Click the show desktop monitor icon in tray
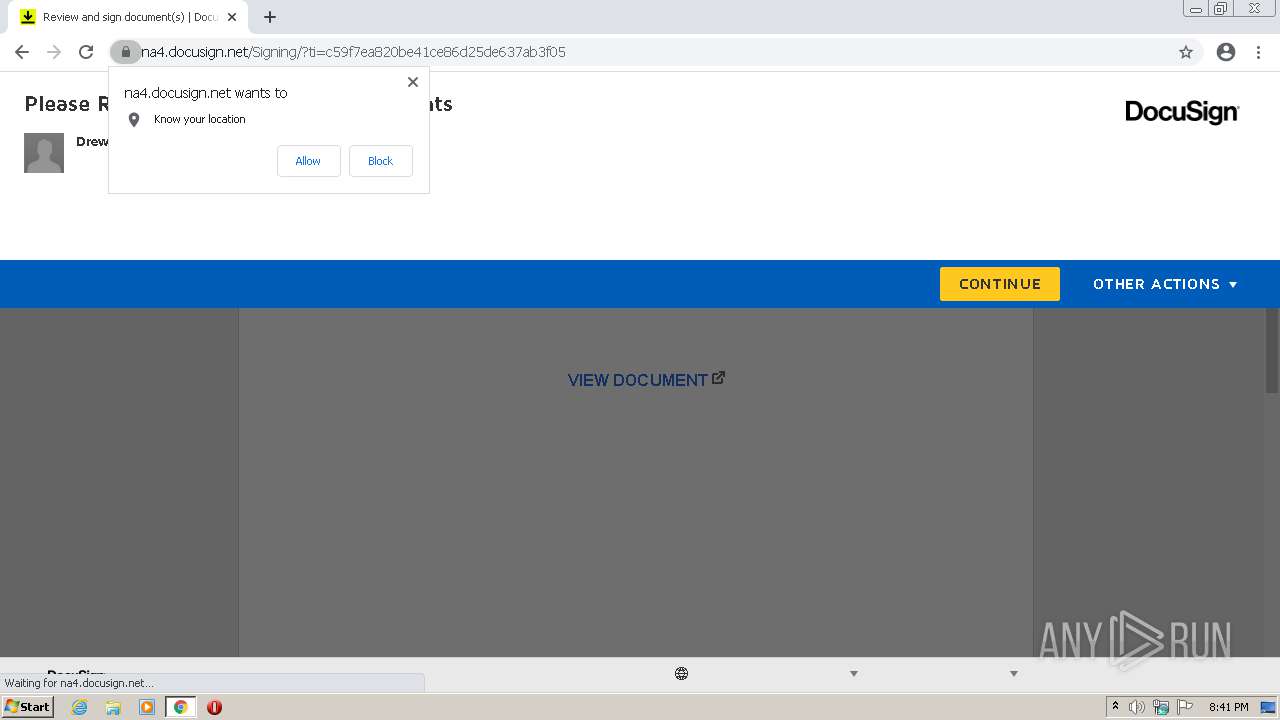The height and width of the screenshot is (720, 1280). (1268, 707)
